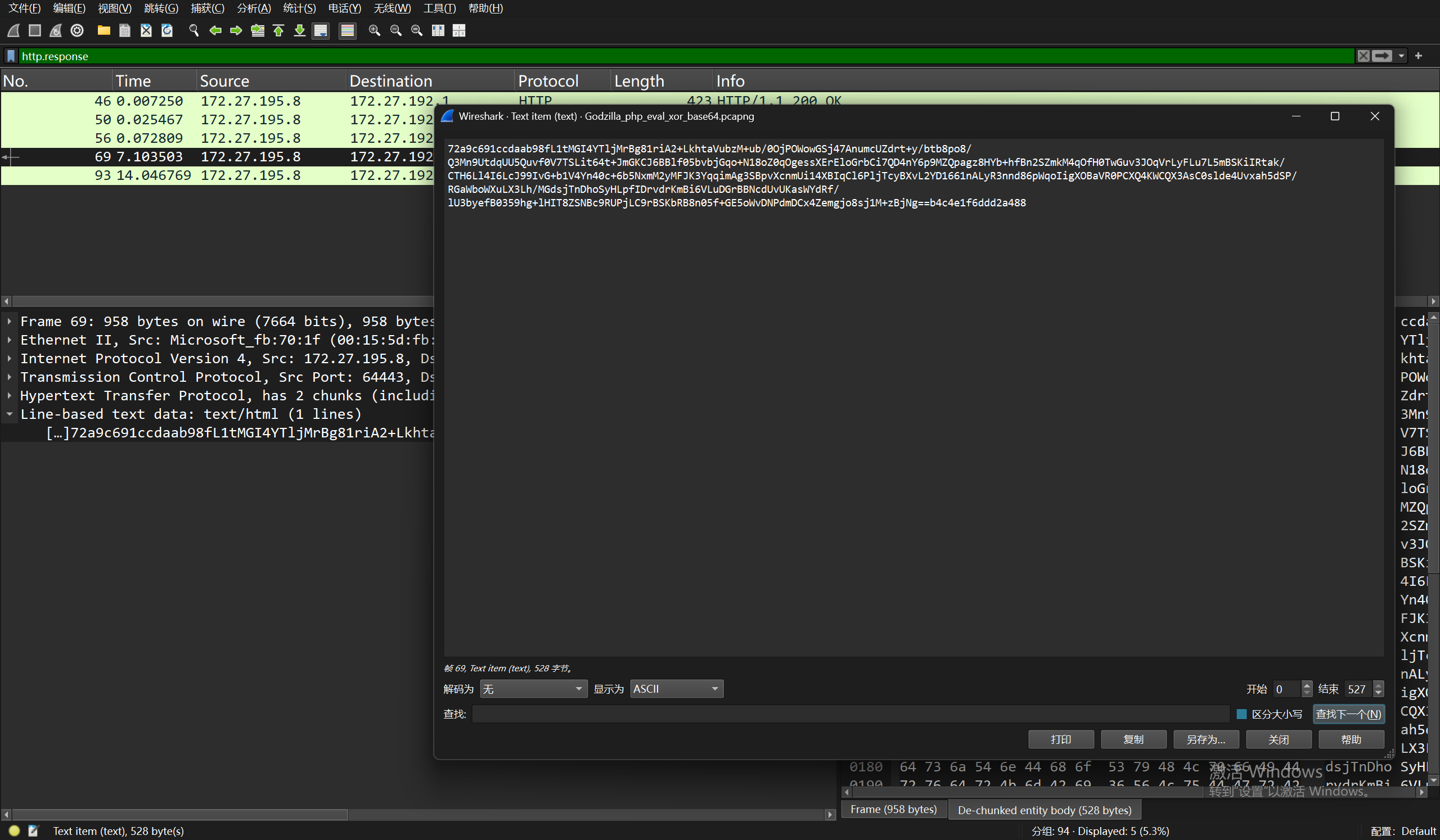The width and height of the screenshot is (1440, 840).
Task: Switch to De-chunked entity body tab
Action: click(1044, 810)
